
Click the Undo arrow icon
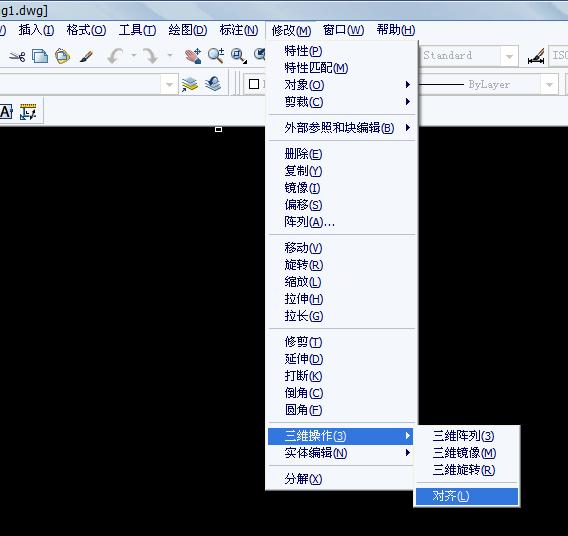point(116,56)
